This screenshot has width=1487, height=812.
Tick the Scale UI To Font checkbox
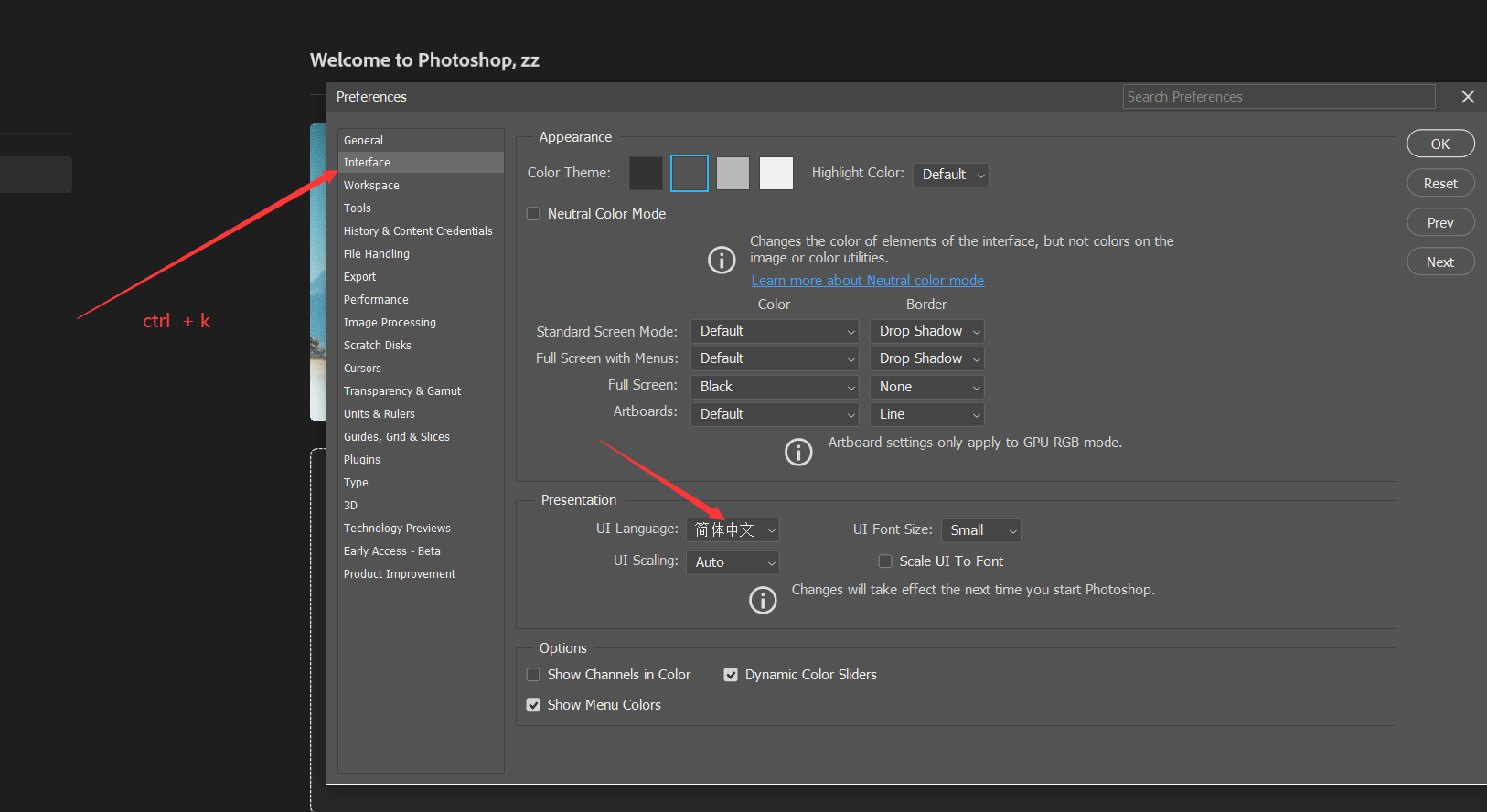[885, 561]
